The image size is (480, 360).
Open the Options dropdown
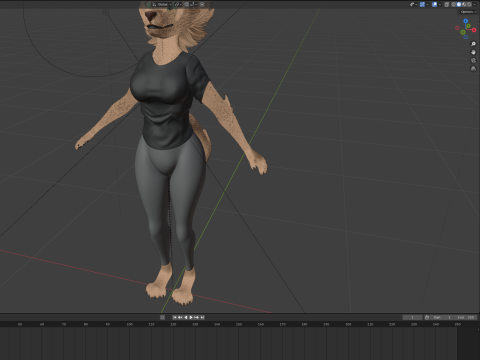469,12
